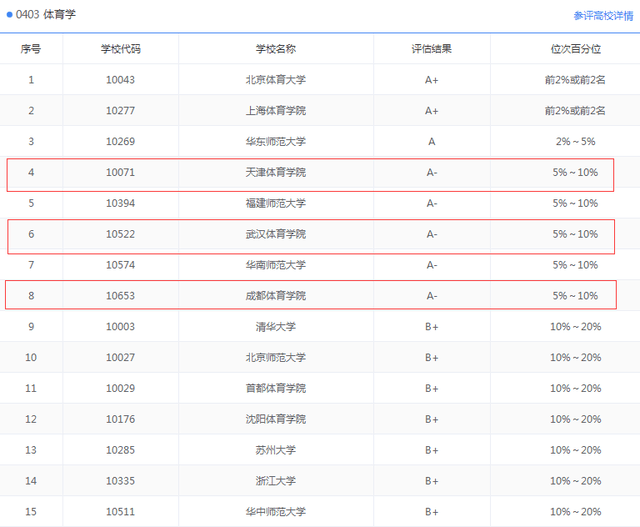Select 华南师范大学 school name
Image resolution: width=640 pixels, height=527 pixels.
point(276,265)
